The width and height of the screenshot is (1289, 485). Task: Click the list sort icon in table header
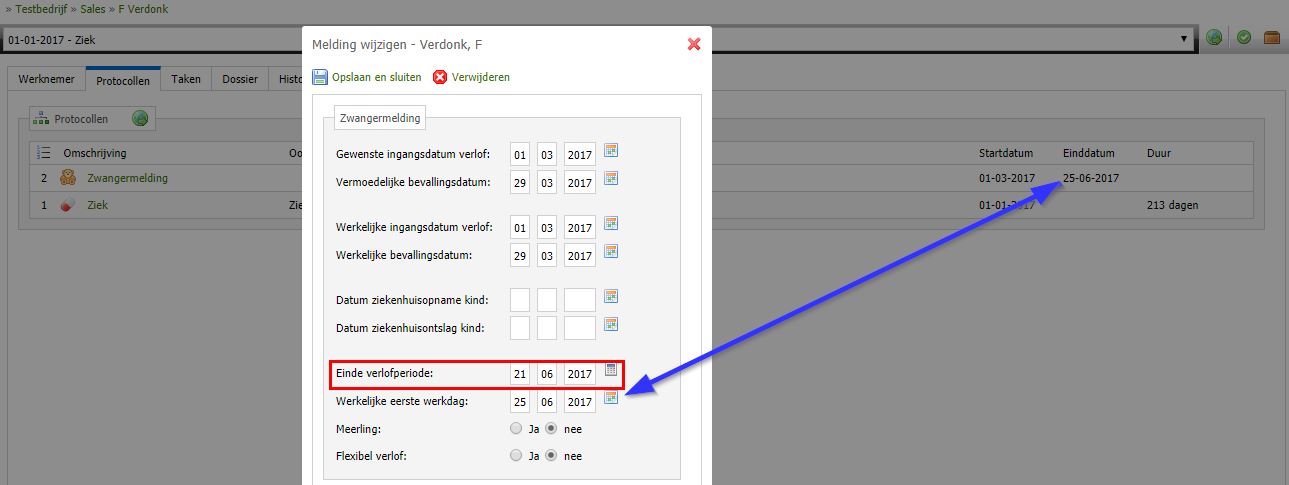pyautogui.click(x=43, y=153)
